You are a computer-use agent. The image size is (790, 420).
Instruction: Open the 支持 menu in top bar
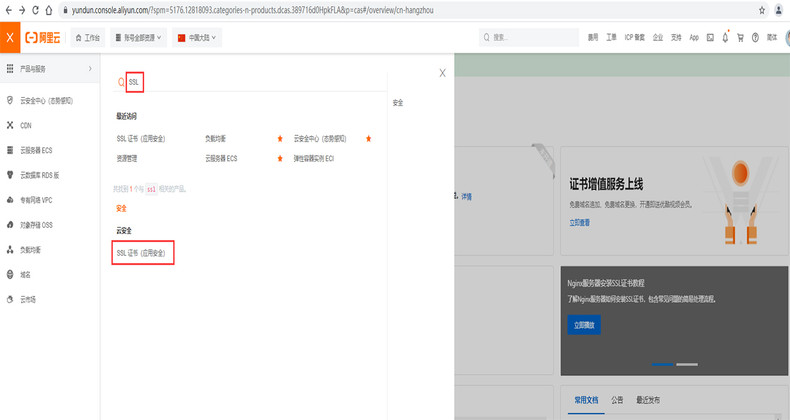click(x=676, y=37)
